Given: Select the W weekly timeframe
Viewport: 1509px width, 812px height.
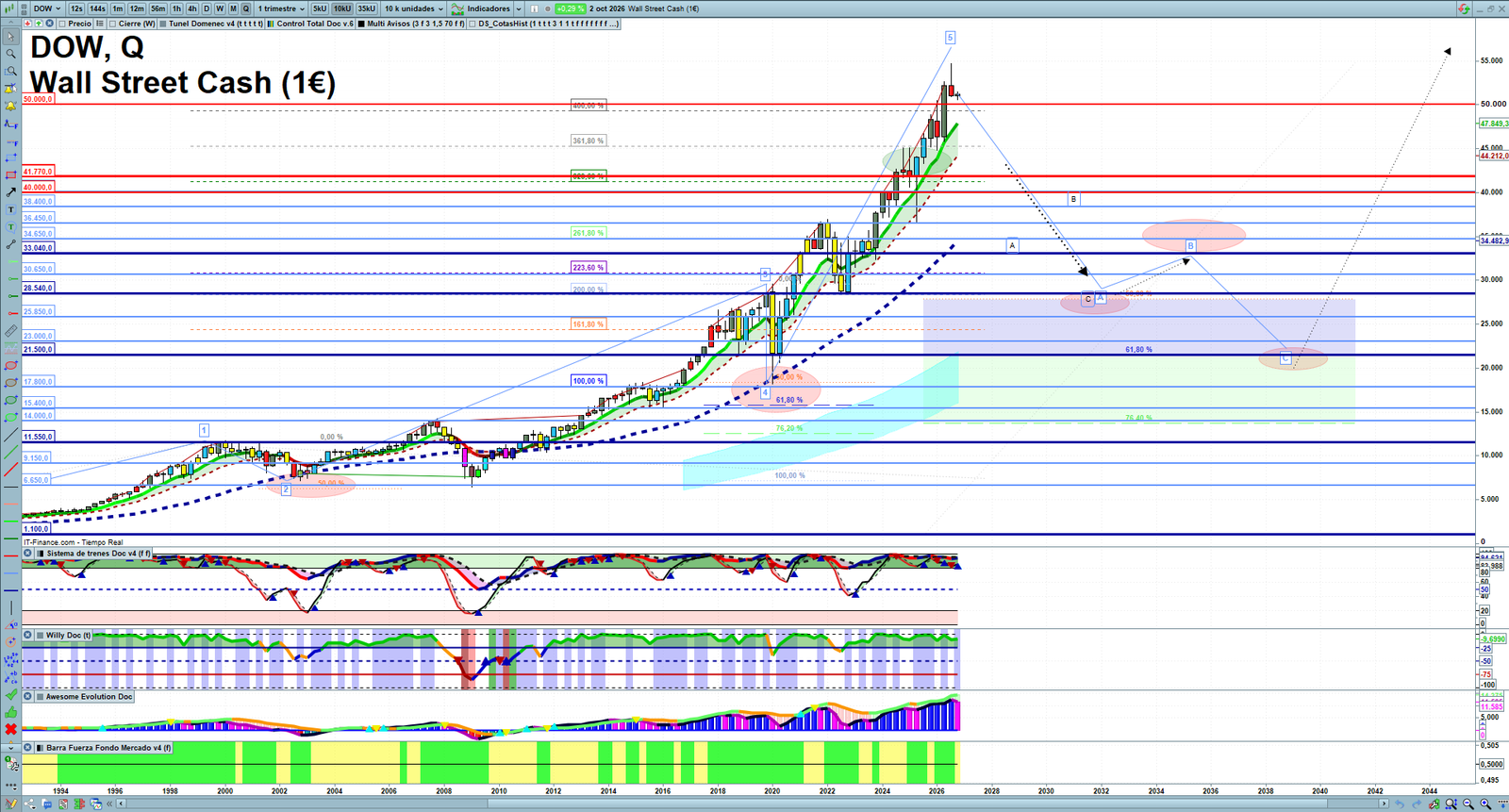Looking at the screenshot, I should point(220,8).
